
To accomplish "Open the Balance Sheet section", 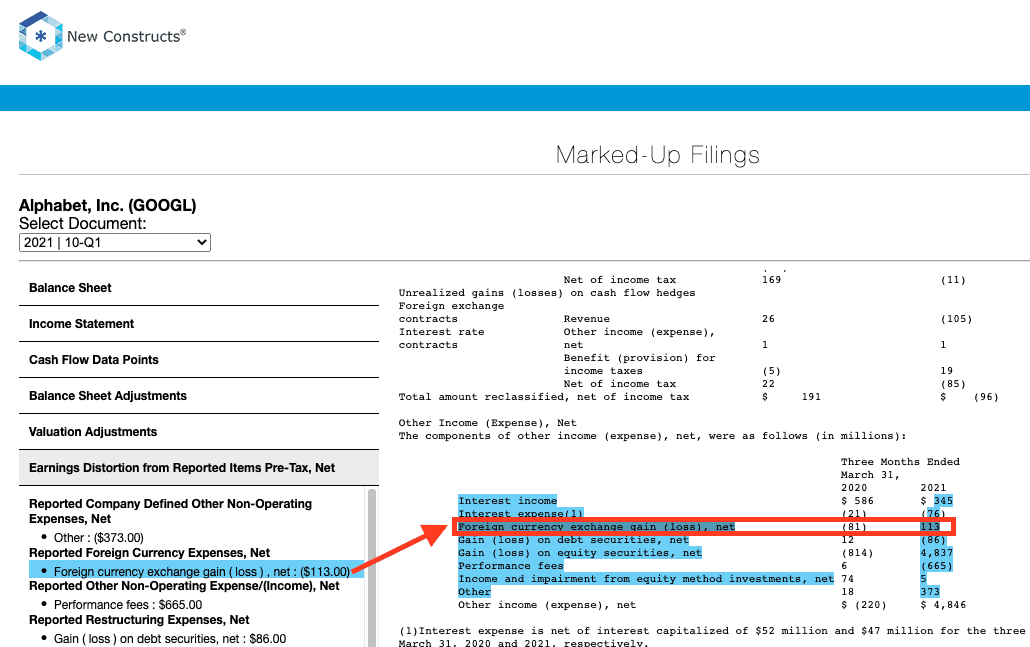I will (199, 288).
